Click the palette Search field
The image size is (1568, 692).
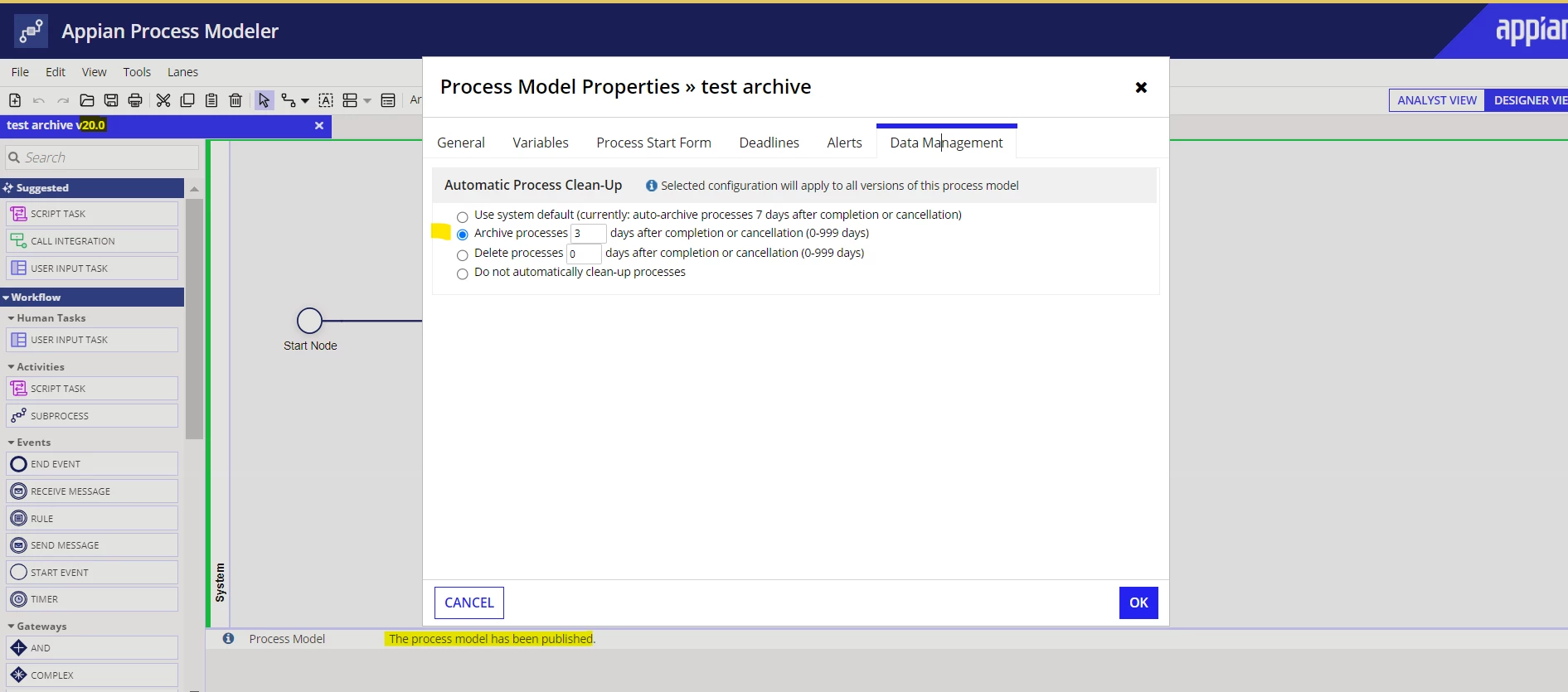pyautogui.click(x=102, y=157)
